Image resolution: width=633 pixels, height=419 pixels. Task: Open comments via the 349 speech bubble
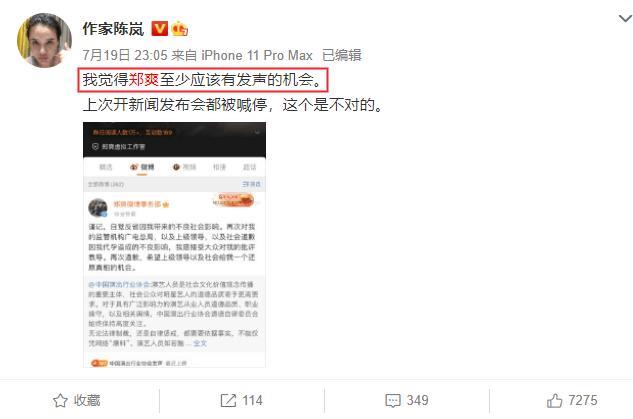407,400
